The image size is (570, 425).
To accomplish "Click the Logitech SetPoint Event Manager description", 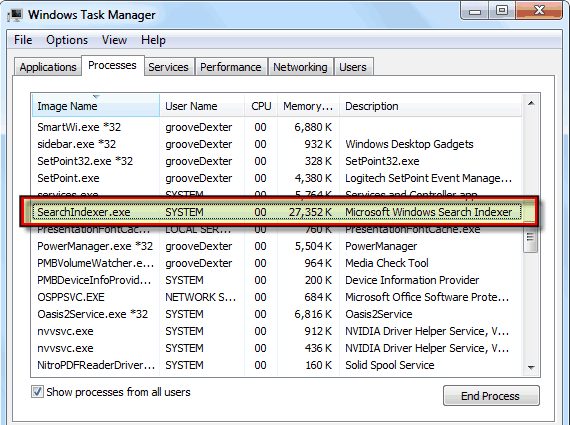I will point(428,178).
